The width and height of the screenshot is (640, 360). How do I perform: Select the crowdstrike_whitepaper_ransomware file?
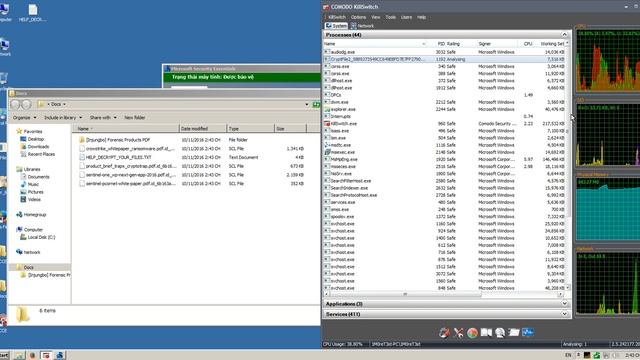coord(130,149)
